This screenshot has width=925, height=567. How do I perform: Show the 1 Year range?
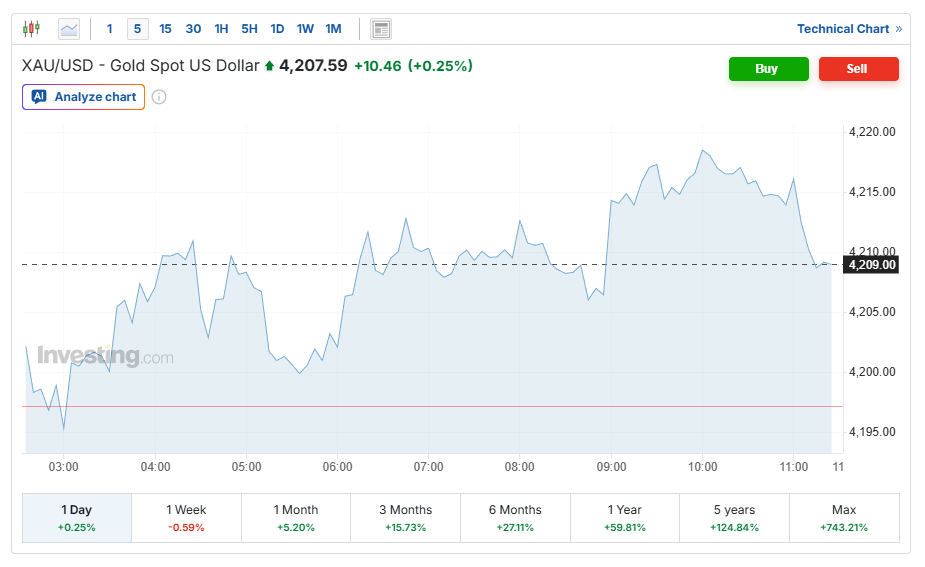click(625, 517)
